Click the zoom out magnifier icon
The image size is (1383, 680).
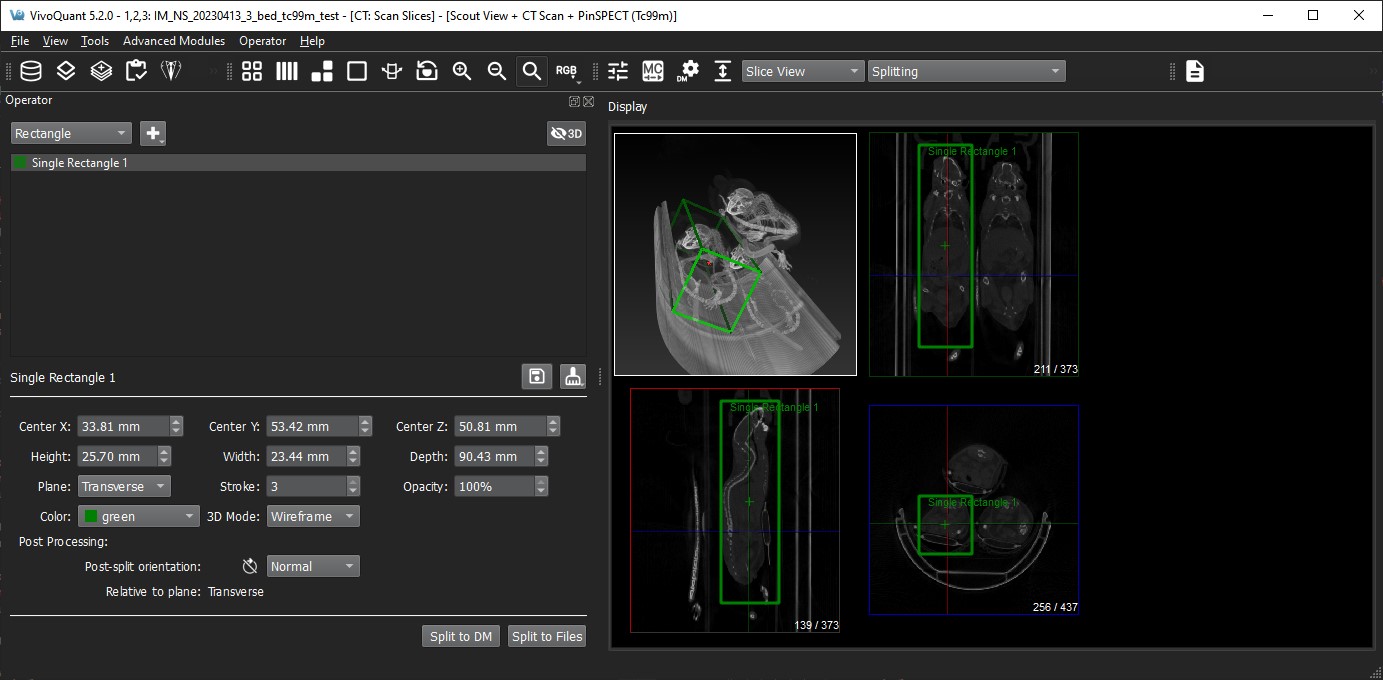coord(497,71)
